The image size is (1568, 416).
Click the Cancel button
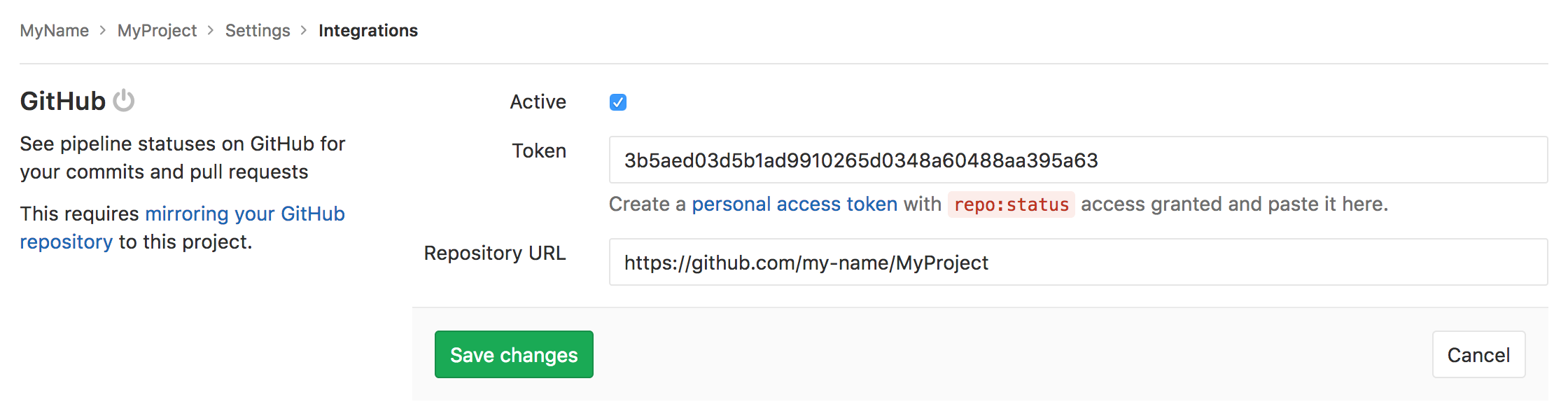coord(1478,354)
